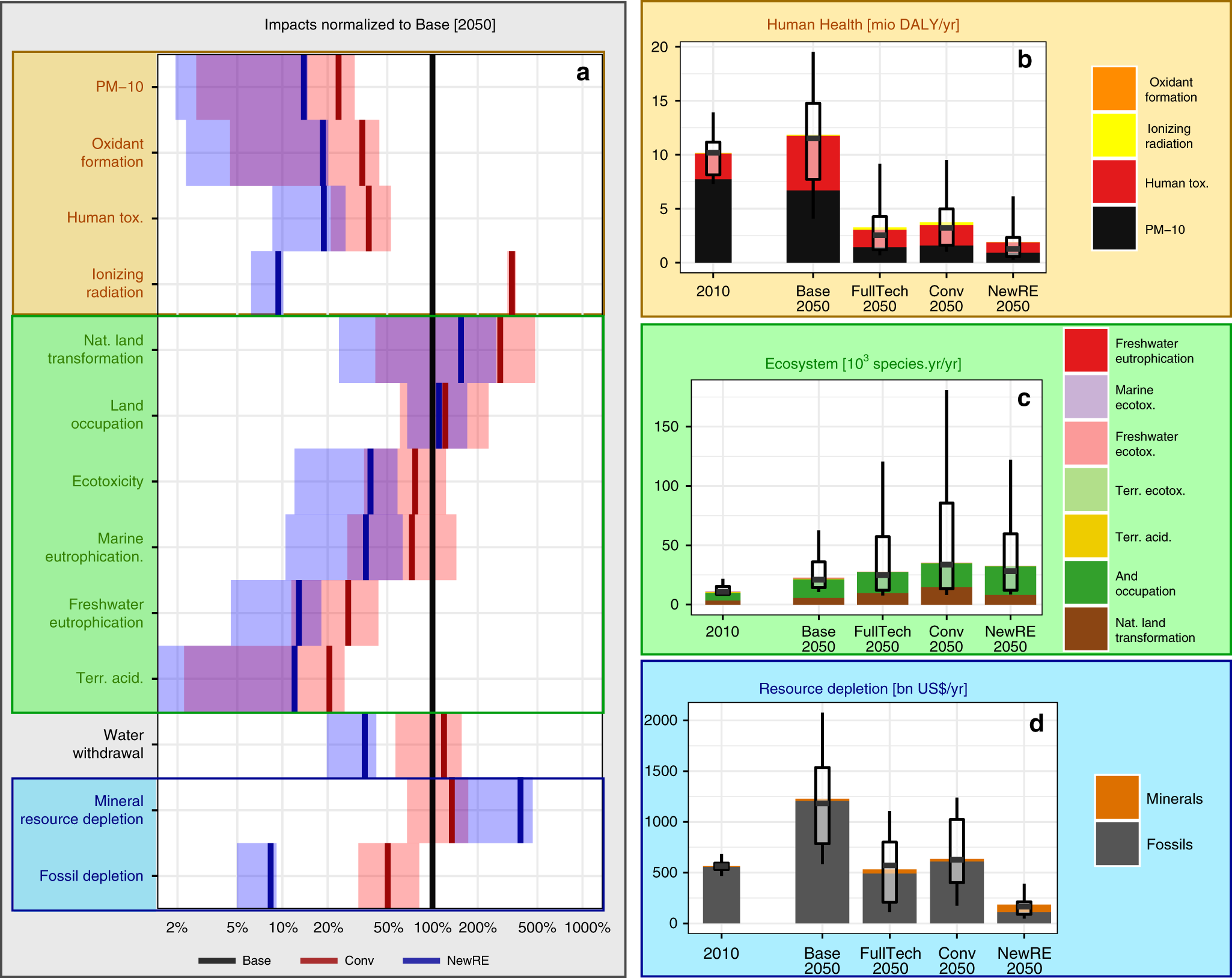This screenshot has width=1232, height=978.
Task: Click the yellow Ionizing radiation legend swatch
Action: click(1114, 135)
